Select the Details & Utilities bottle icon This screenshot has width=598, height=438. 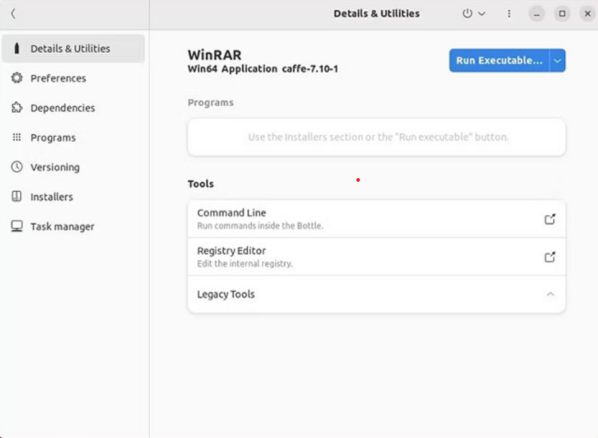click(x=16, y=48)
